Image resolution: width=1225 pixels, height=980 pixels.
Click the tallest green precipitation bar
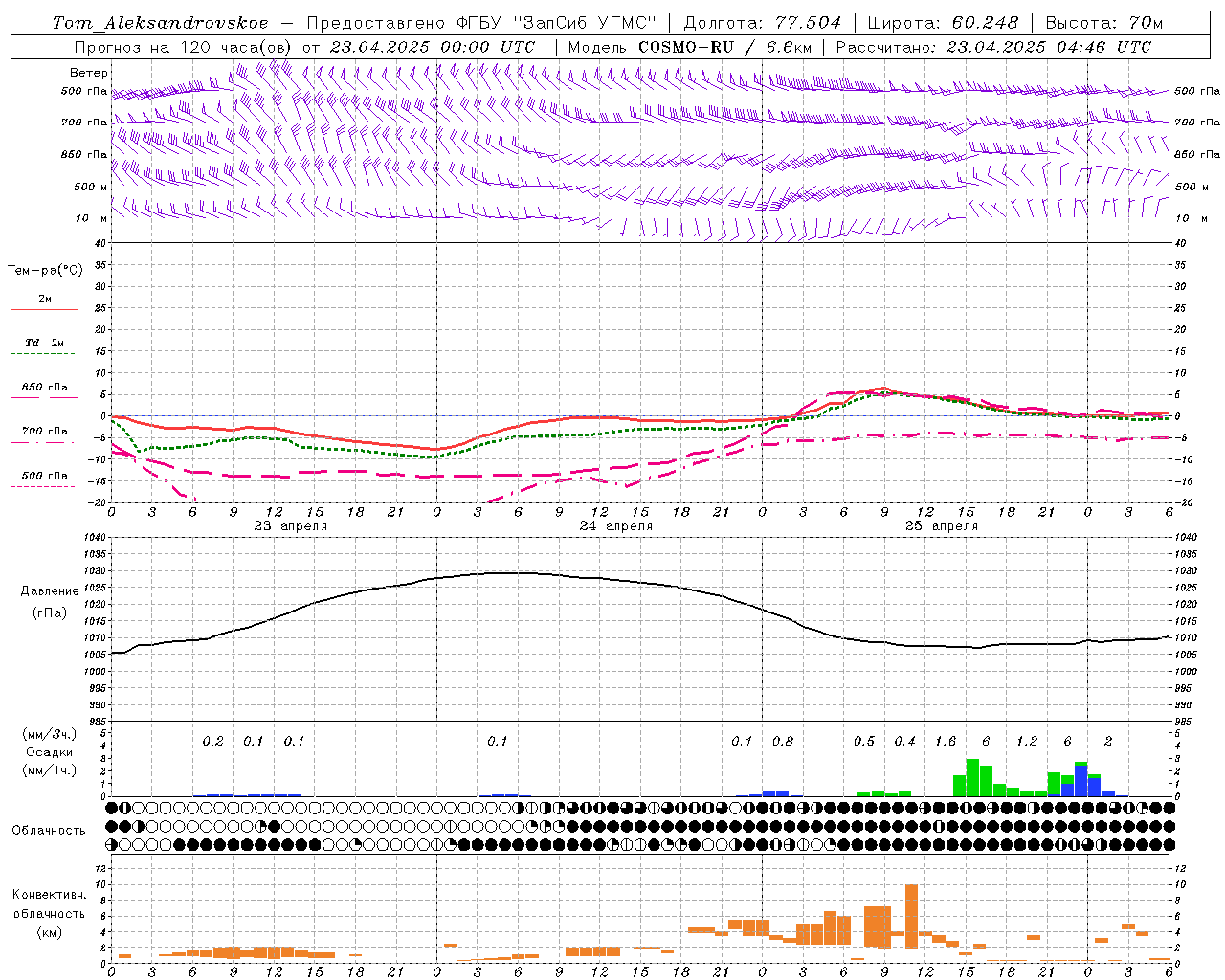tap(972, 777)
